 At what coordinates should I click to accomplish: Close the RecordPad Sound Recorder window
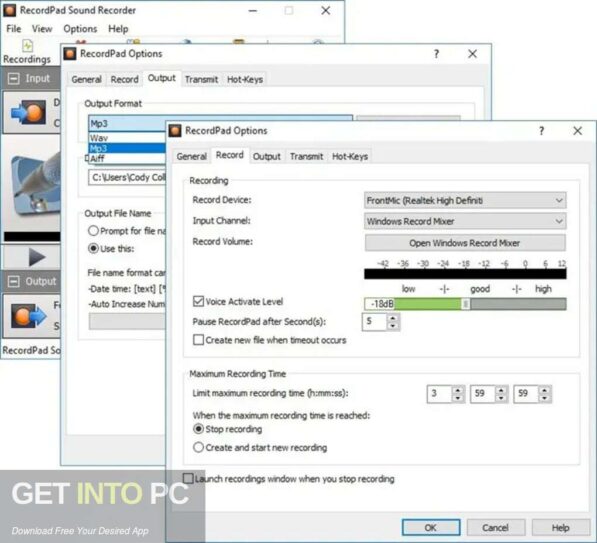[x=326, y=11]
